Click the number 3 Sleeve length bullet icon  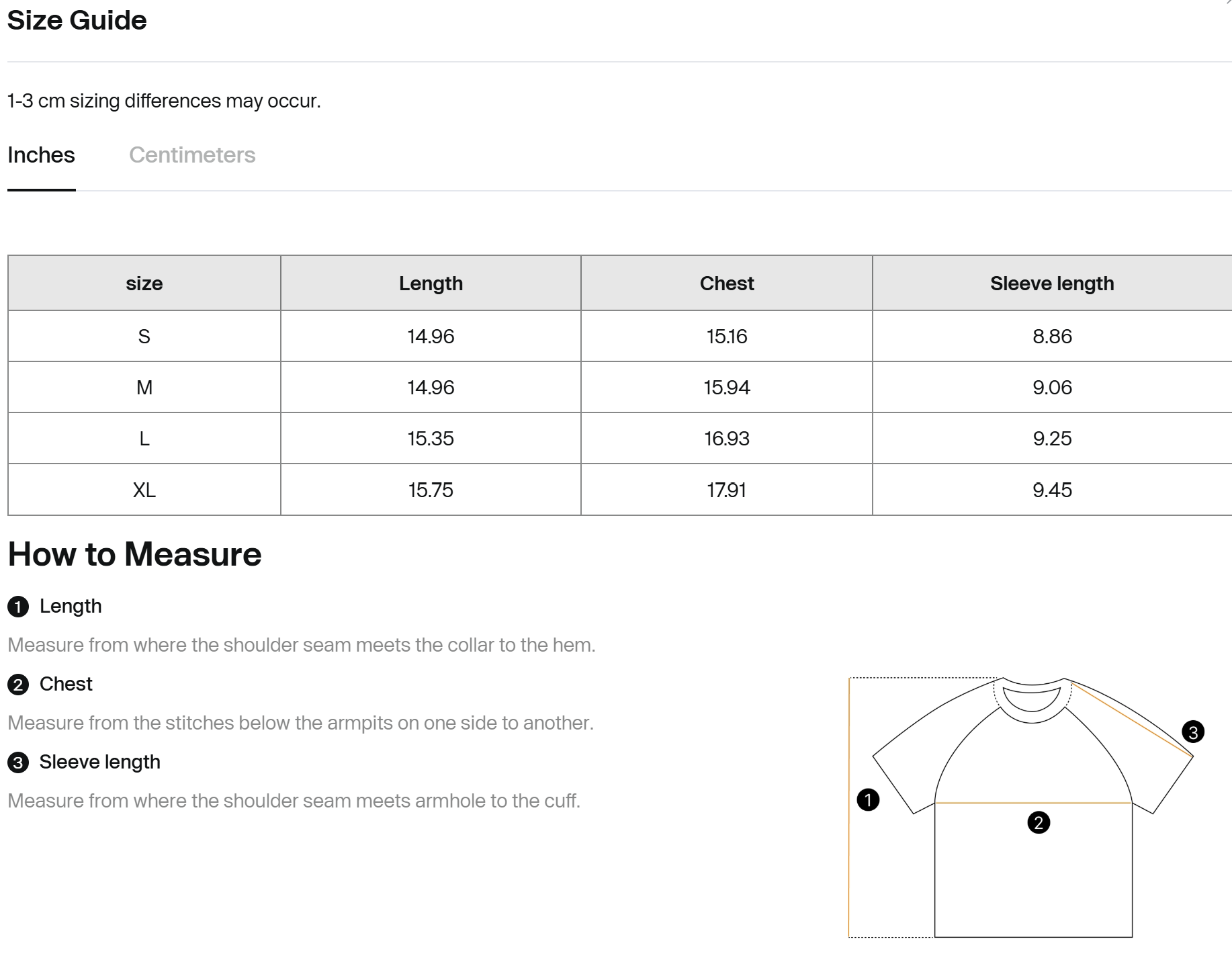18,762
